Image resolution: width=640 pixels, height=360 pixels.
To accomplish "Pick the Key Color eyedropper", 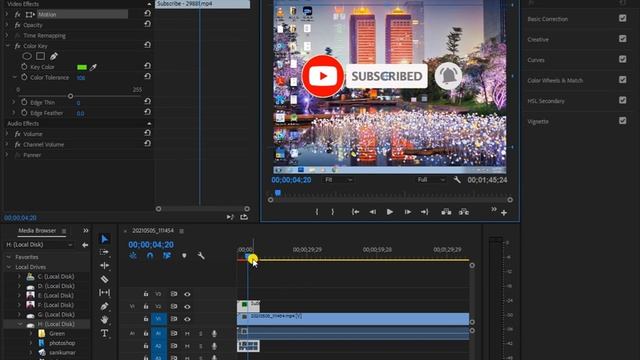I will coord(93,67).
